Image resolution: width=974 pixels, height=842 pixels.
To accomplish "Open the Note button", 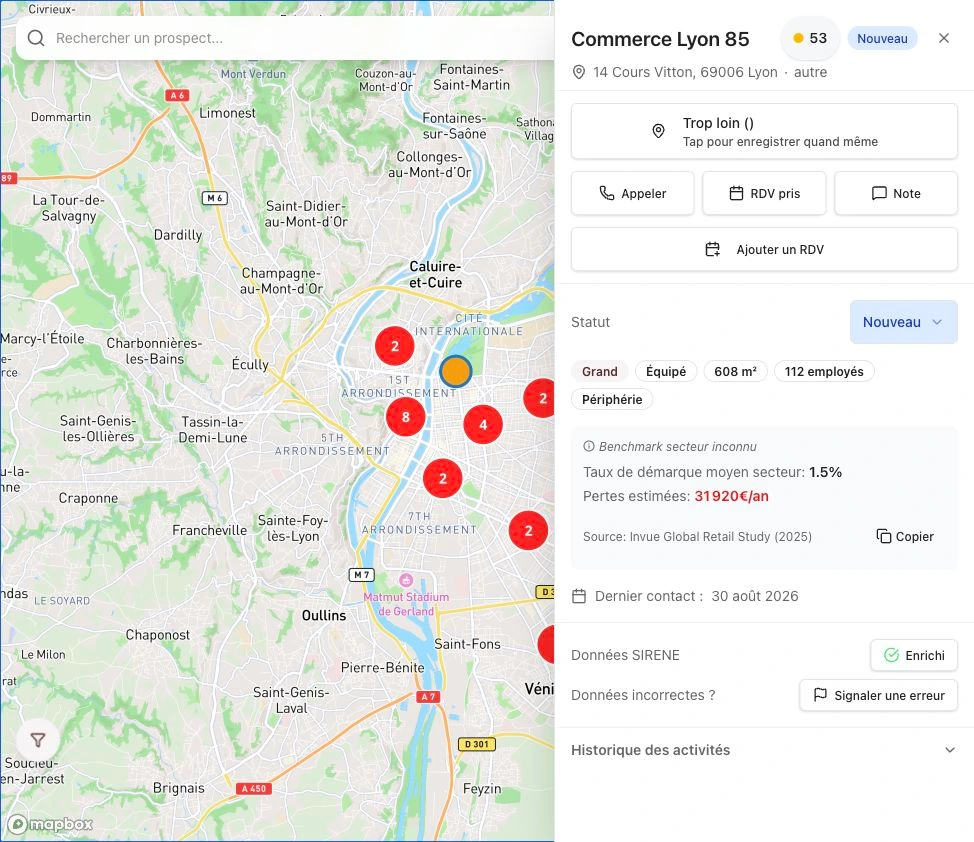I will pyautogui.click(x=895, y=193).
